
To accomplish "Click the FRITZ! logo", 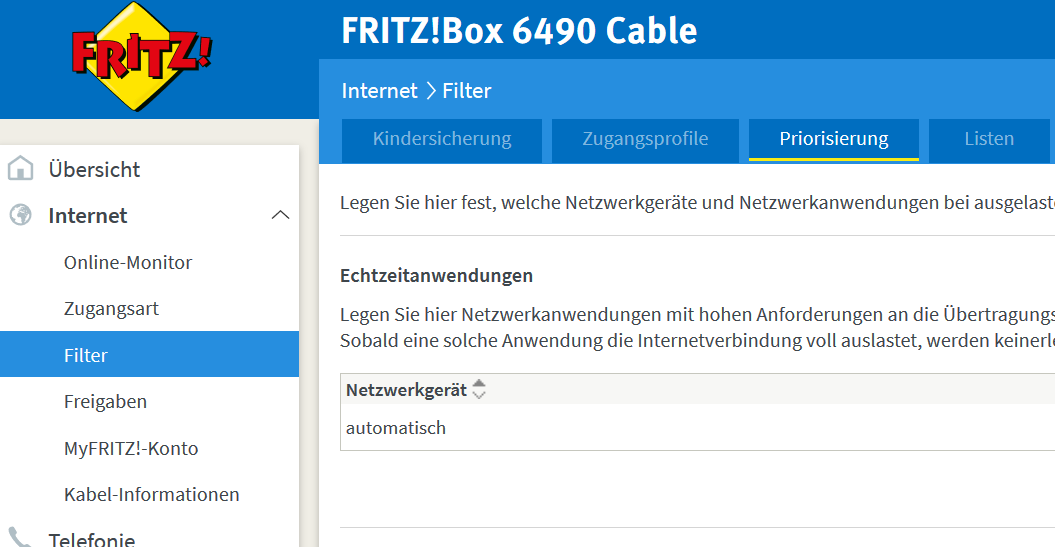I will click(141, 57).
